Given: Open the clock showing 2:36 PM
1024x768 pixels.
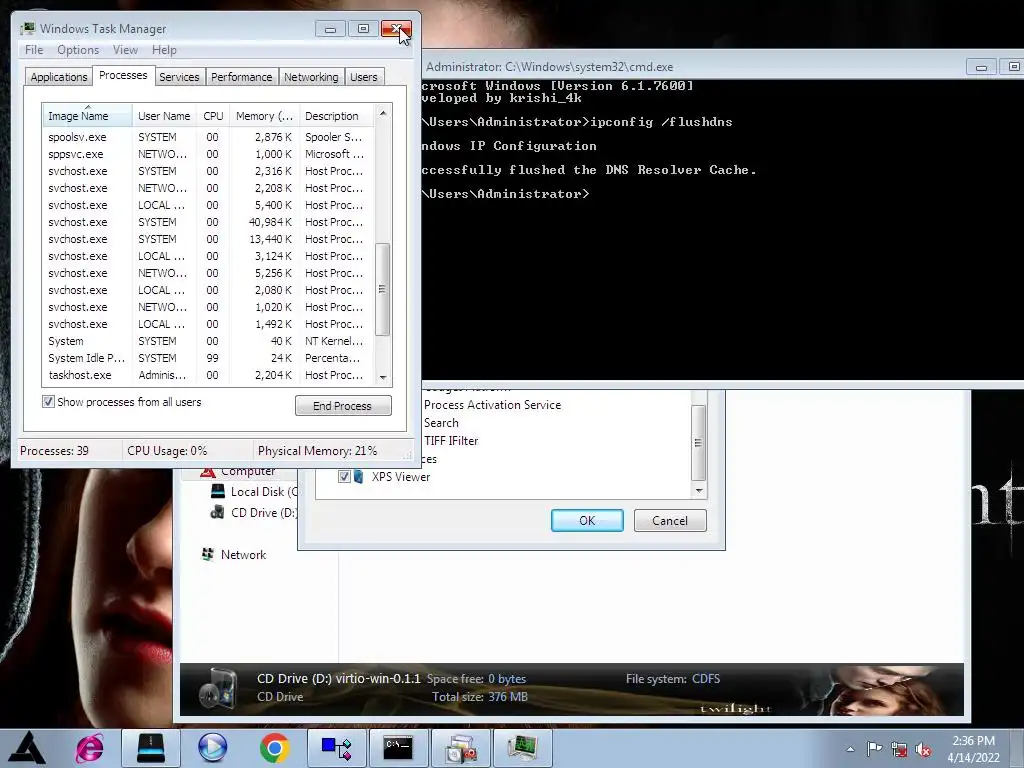Looking at the screenshot, I should (973, 749).
